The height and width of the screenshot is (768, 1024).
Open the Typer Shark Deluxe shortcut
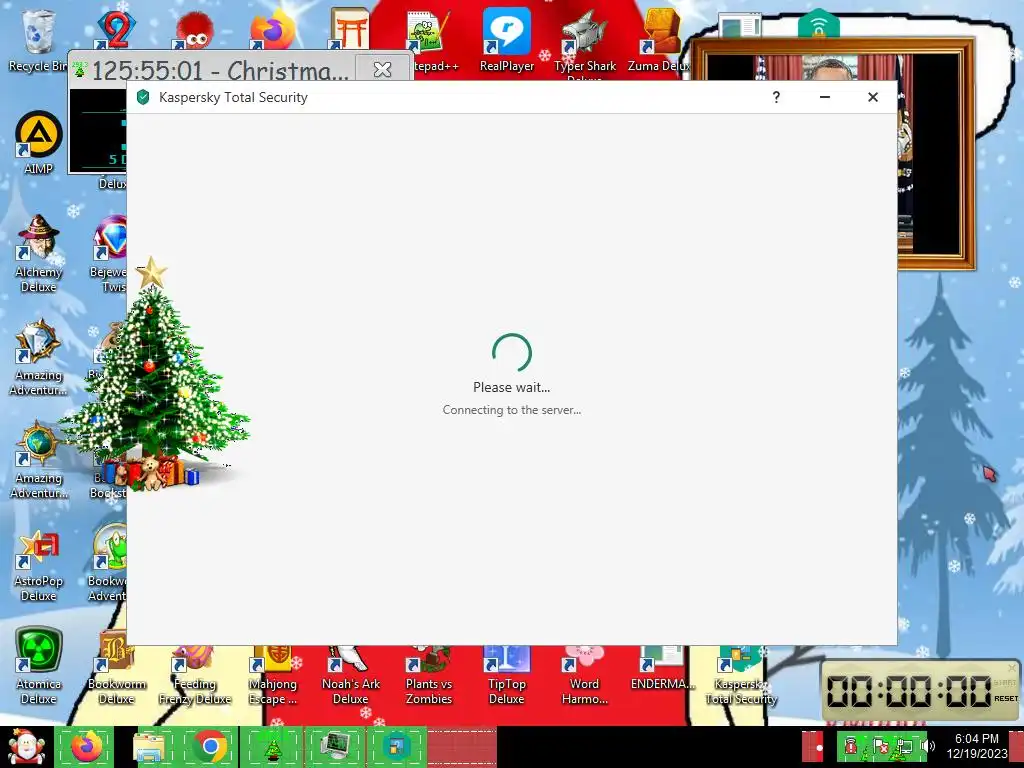[x=584, y=43]
